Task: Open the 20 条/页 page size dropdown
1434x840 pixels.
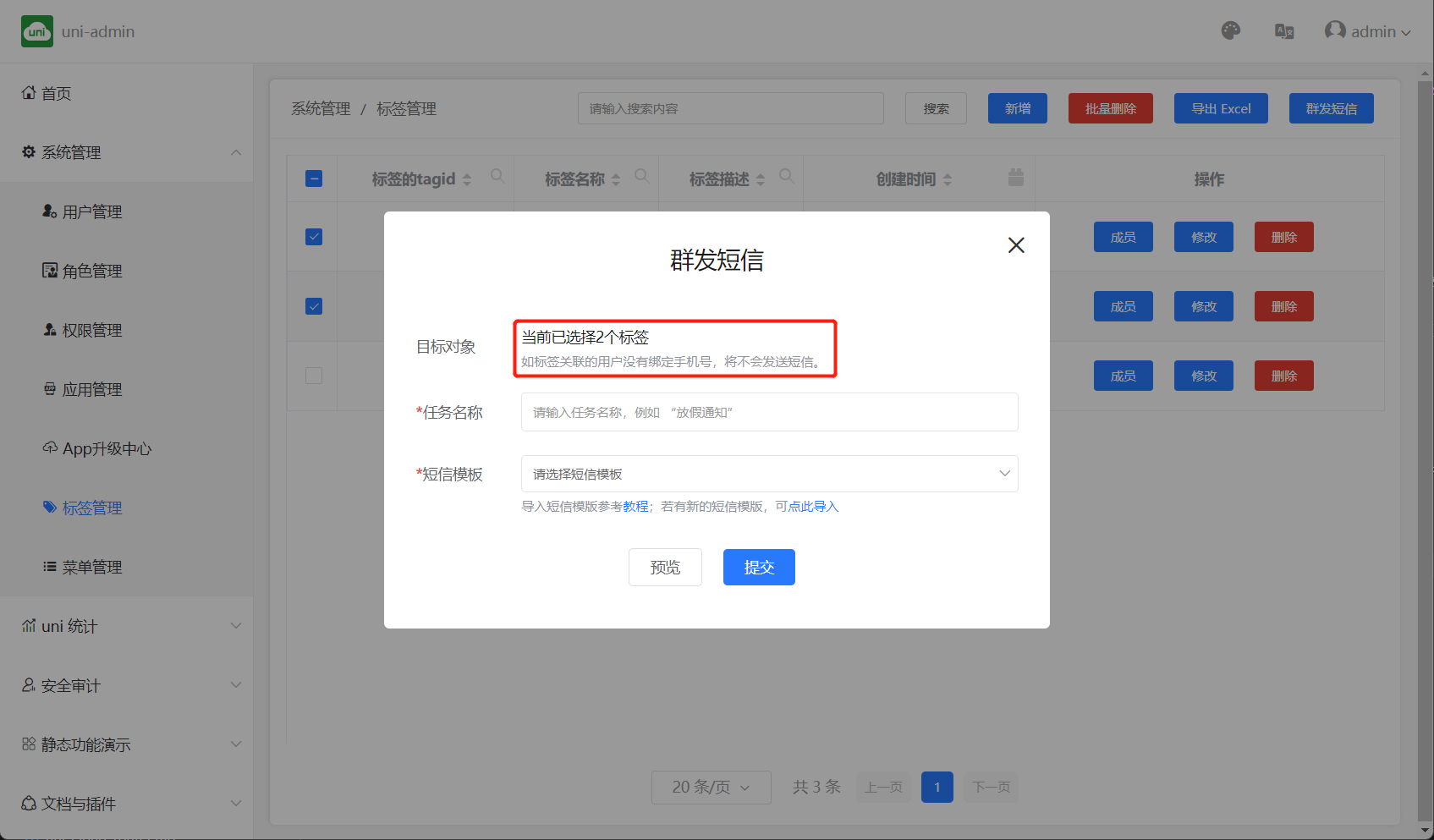Action: tap(712, 787)
